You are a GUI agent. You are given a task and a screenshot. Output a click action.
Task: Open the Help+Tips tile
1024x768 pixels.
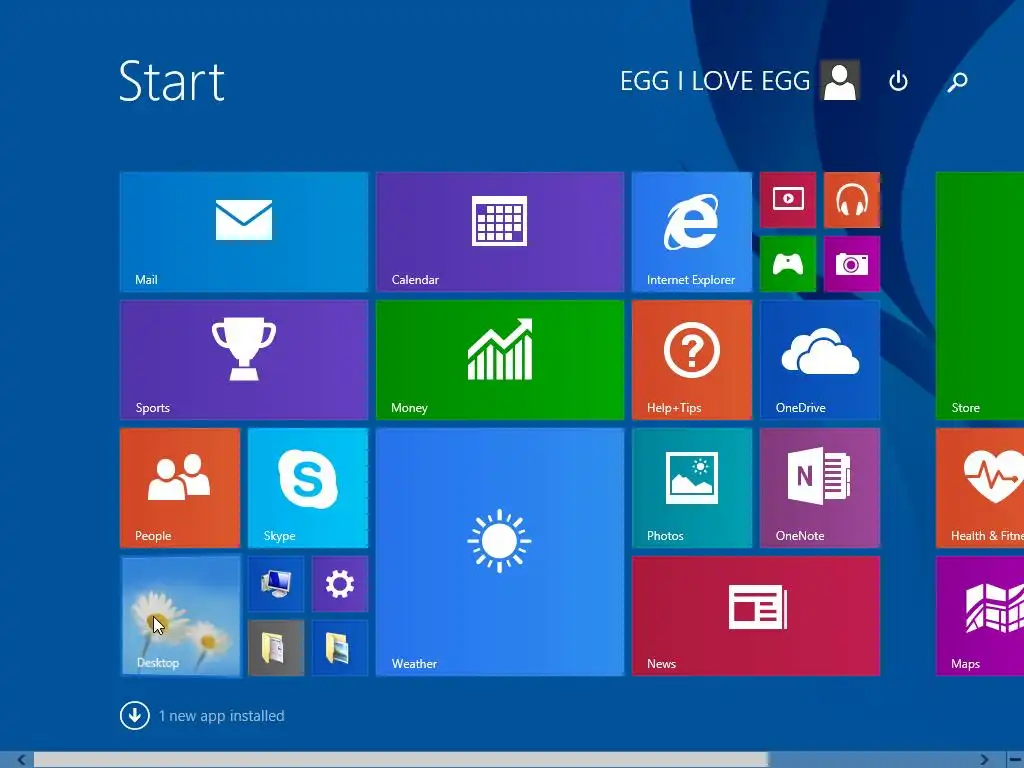[x=692, y=360]
